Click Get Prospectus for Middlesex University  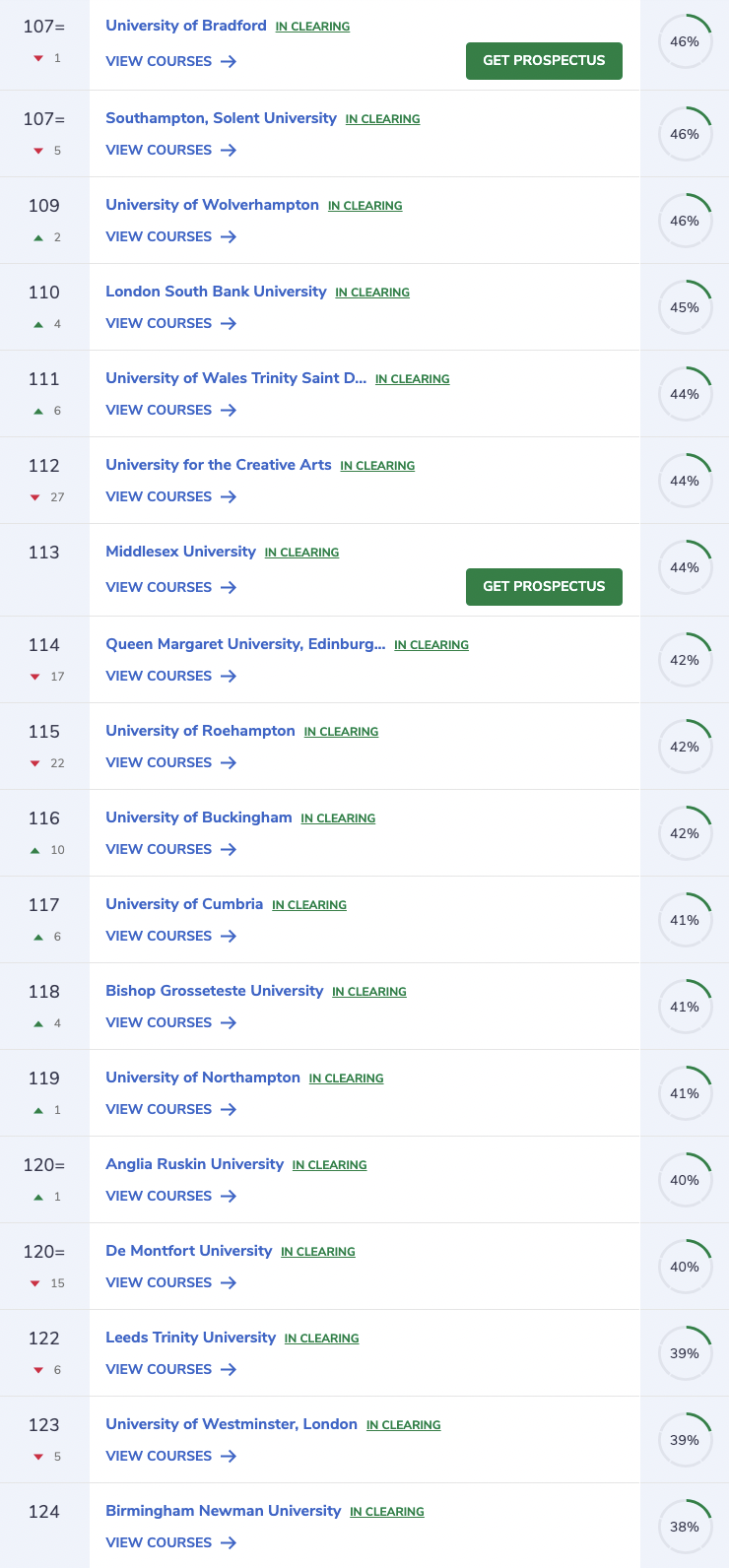[x=544, y=586]
